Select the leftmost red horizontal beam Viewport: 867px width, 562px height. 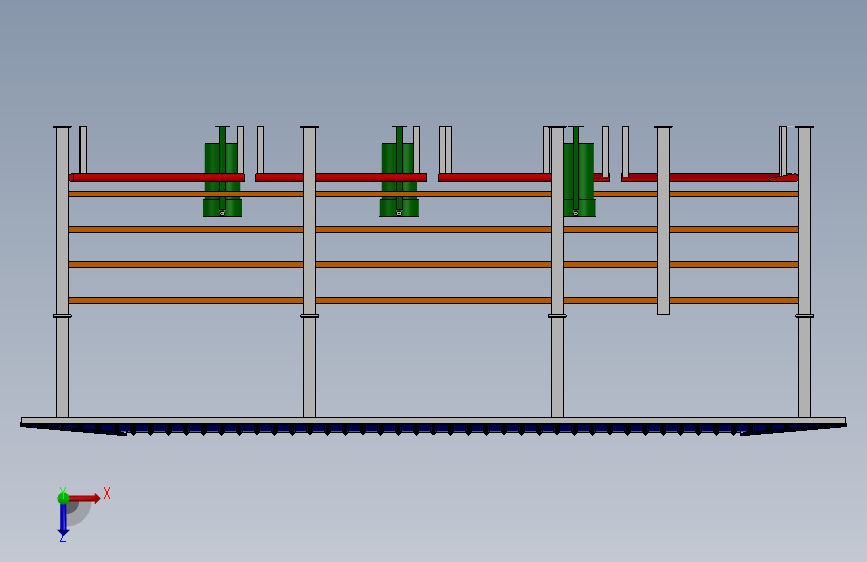click(x=157, y=178)
